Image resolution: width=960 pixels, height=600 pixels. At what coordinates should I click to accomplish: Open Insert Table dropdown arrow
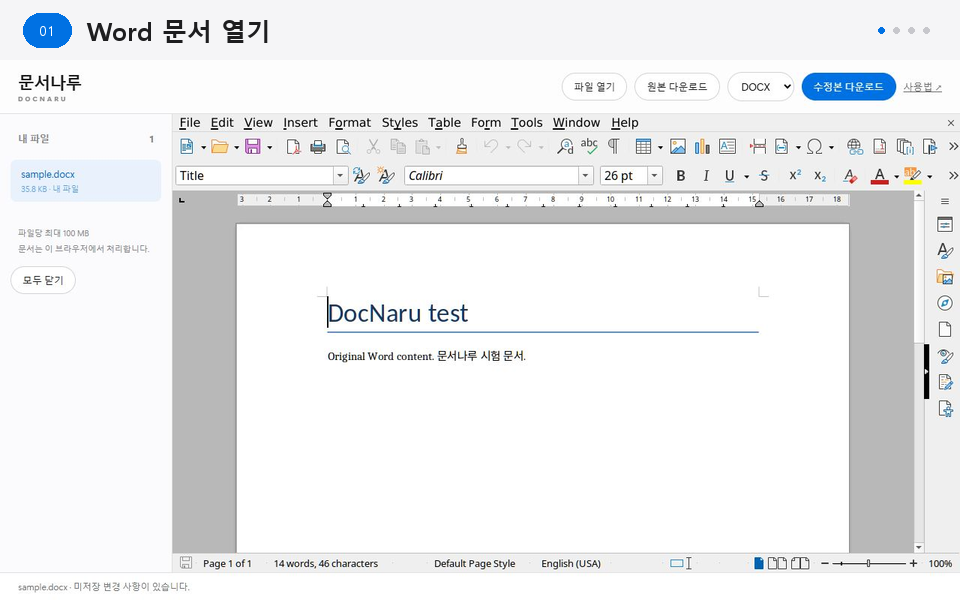point(660,147)
